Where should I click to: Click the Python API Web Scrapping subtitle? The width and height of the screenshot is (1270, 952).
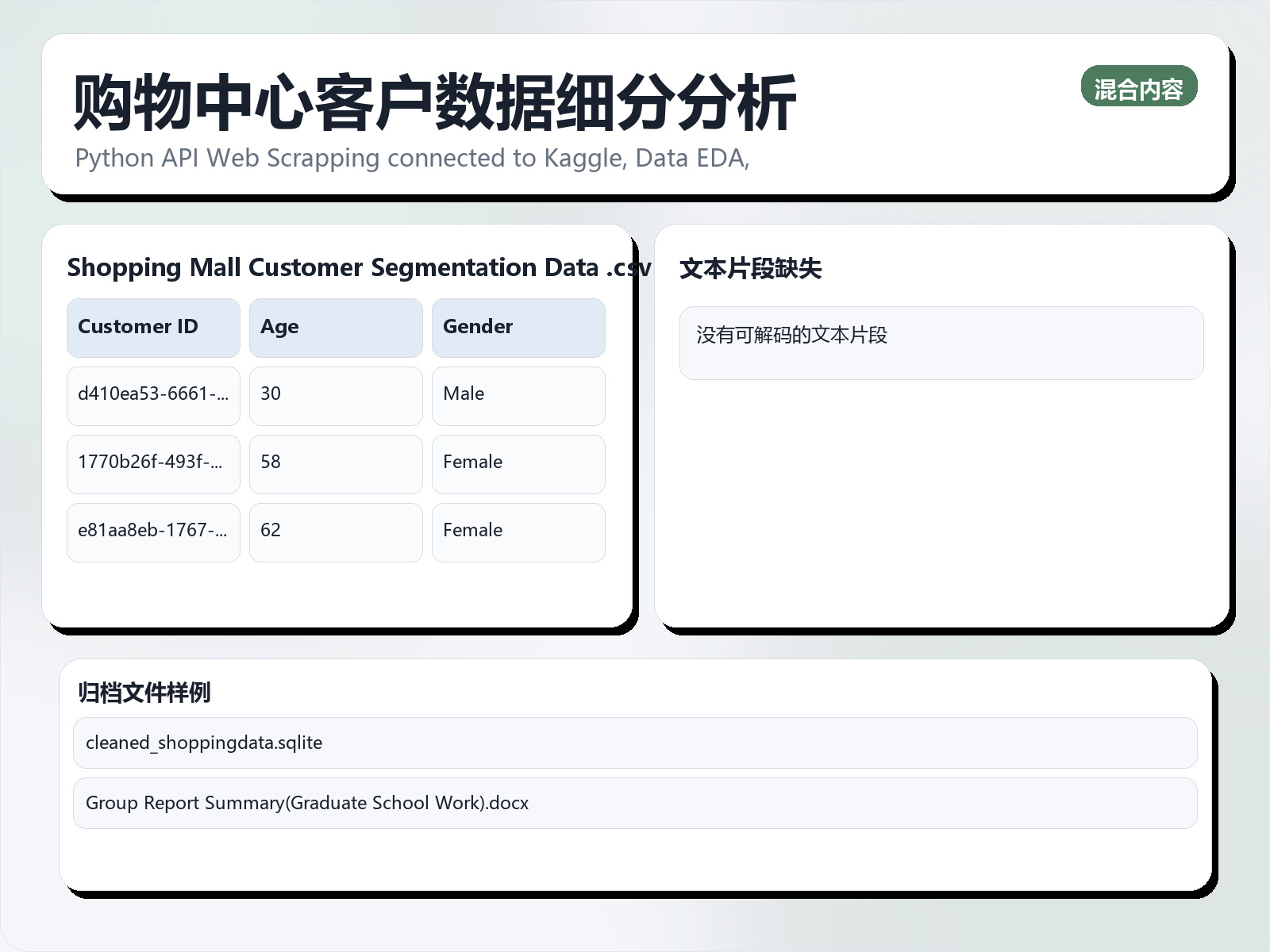coord(413,157)
